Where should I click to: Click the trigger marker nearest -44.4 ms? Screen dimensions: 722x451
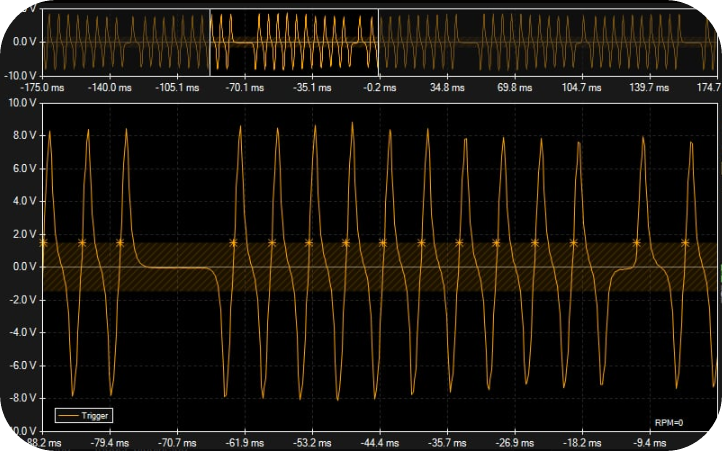coord(383,243)
